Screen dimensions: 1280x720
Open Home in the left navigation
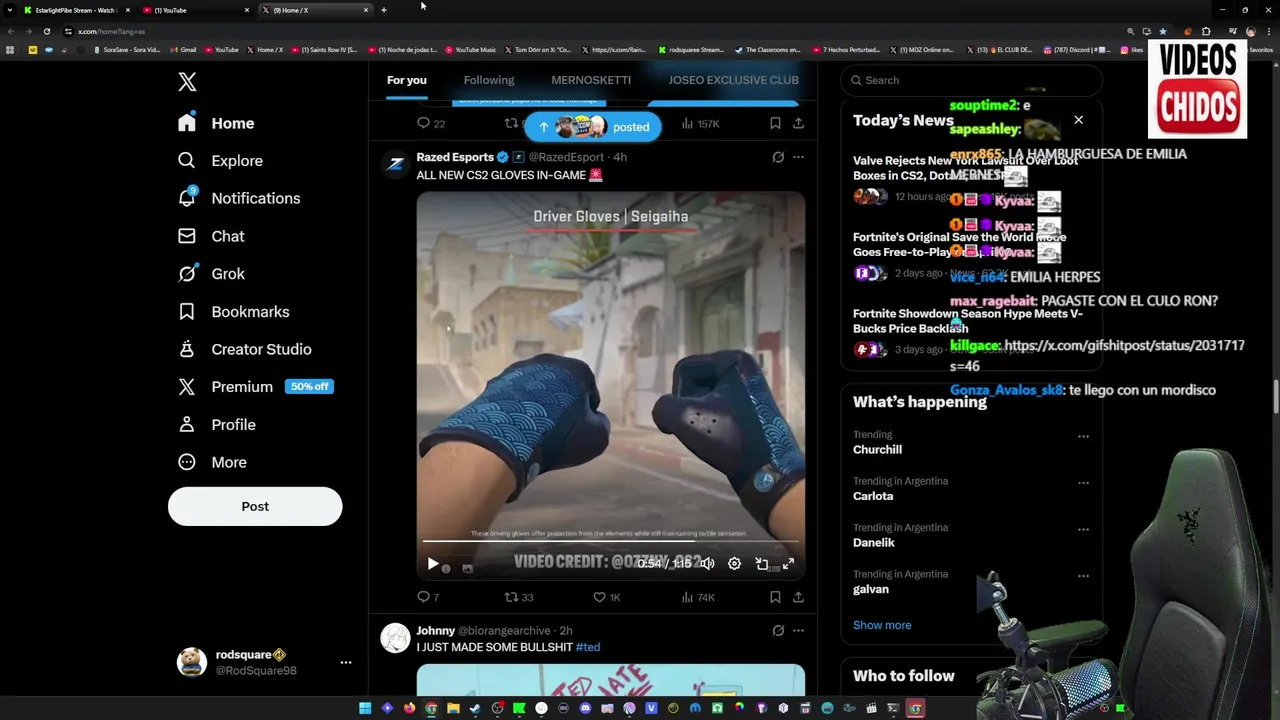[x=217, y=123]
